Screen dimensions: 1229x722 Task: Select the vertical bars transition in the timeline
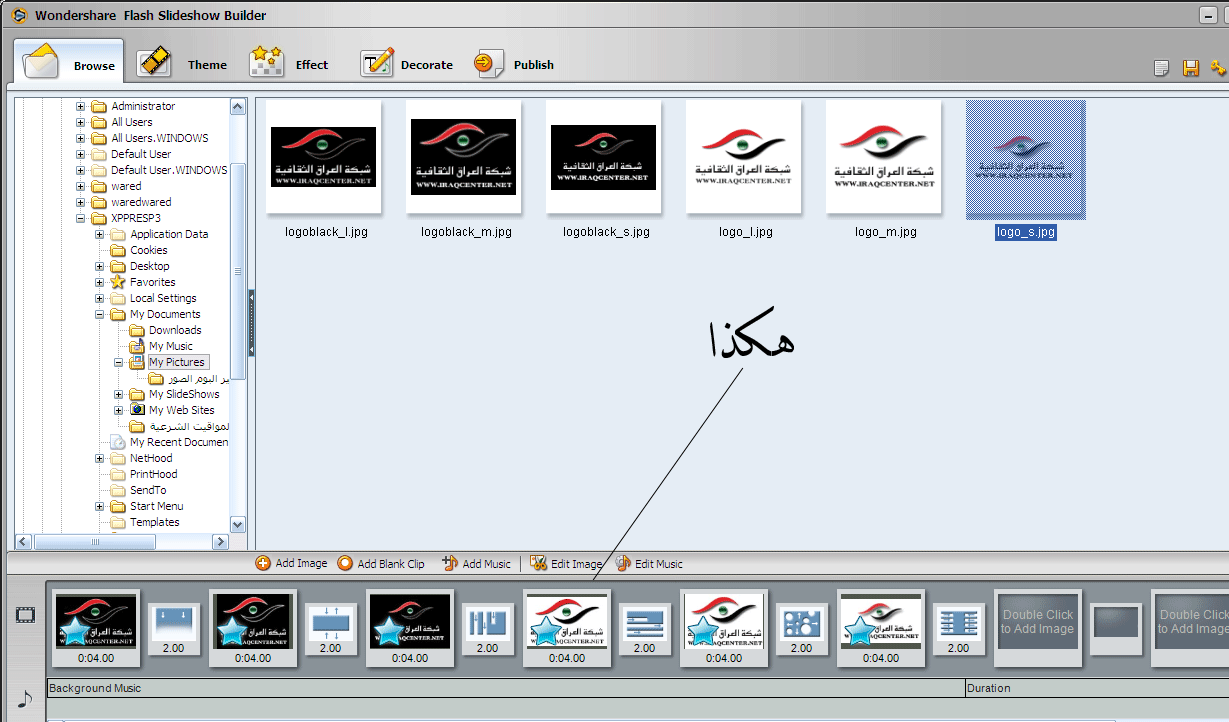point(487,629)
